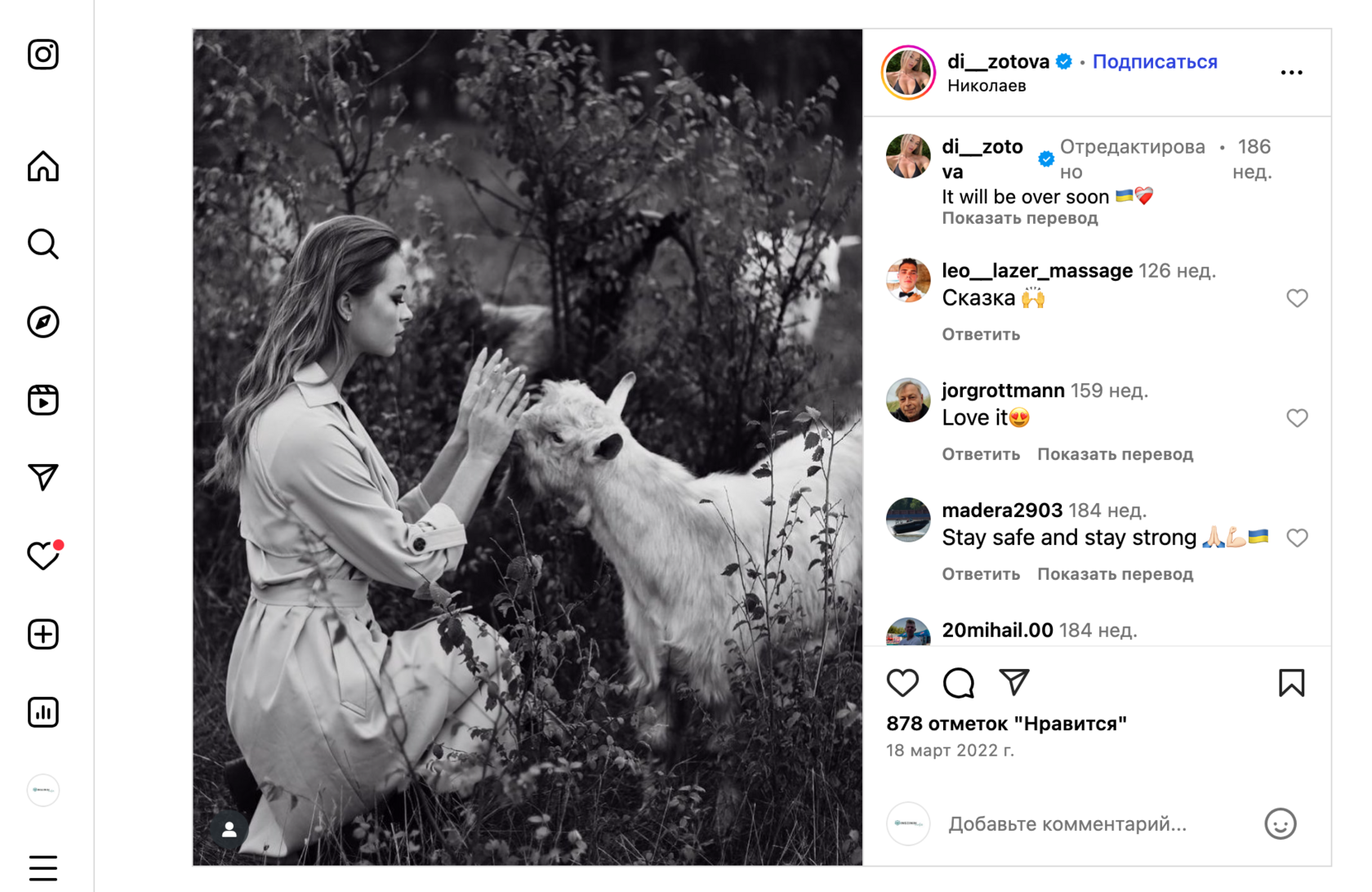Open the professional dashboard chart icon
Image resolution: width=1372 pixels, height=892 pixels.
tap(43, 712)
